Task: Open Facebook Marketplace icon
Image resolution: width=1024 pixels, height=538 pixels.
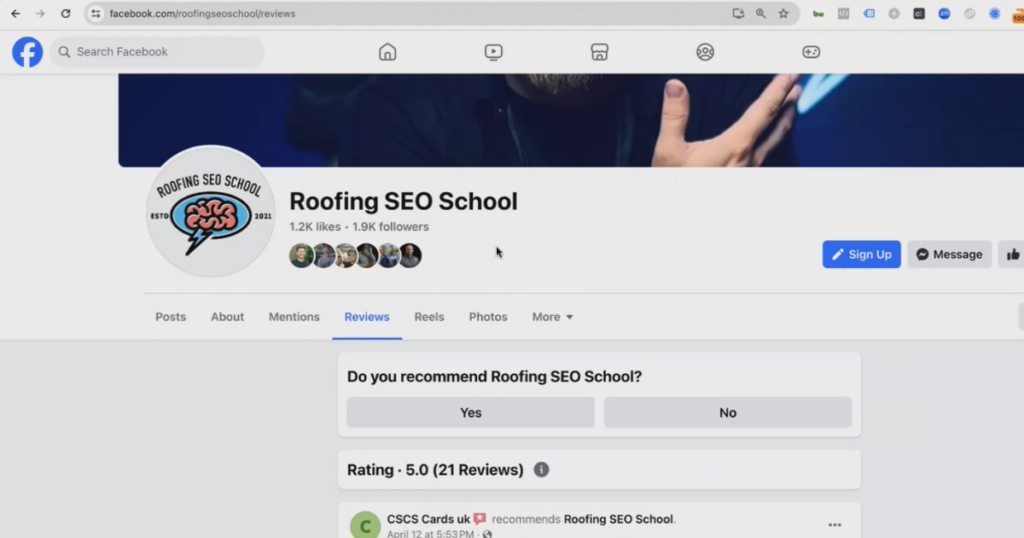Action: pyautogui.click(x=600, y=52)
